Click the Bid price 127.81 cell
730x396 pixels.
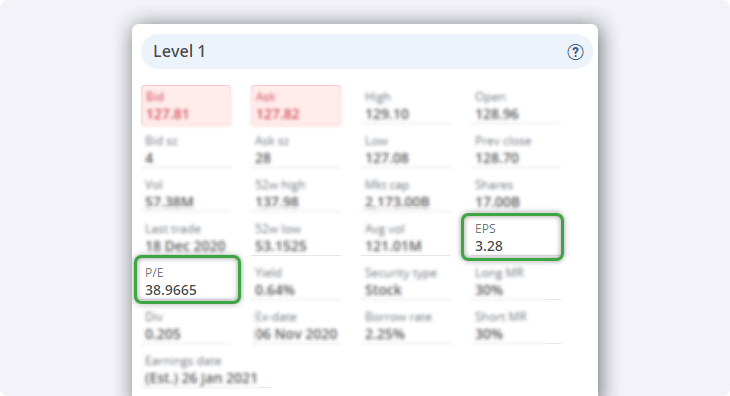point(186,106)
